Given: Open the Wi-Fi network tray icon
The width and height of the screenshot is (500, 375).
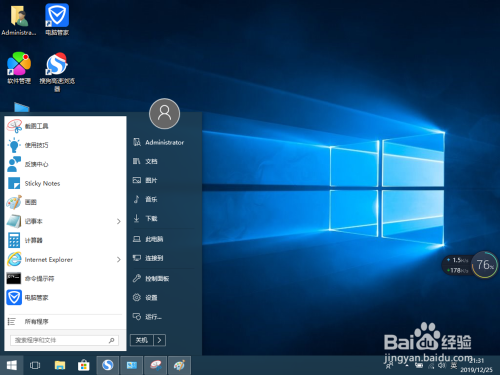Looking at the screenshot, I should click(x=431, y=366).
